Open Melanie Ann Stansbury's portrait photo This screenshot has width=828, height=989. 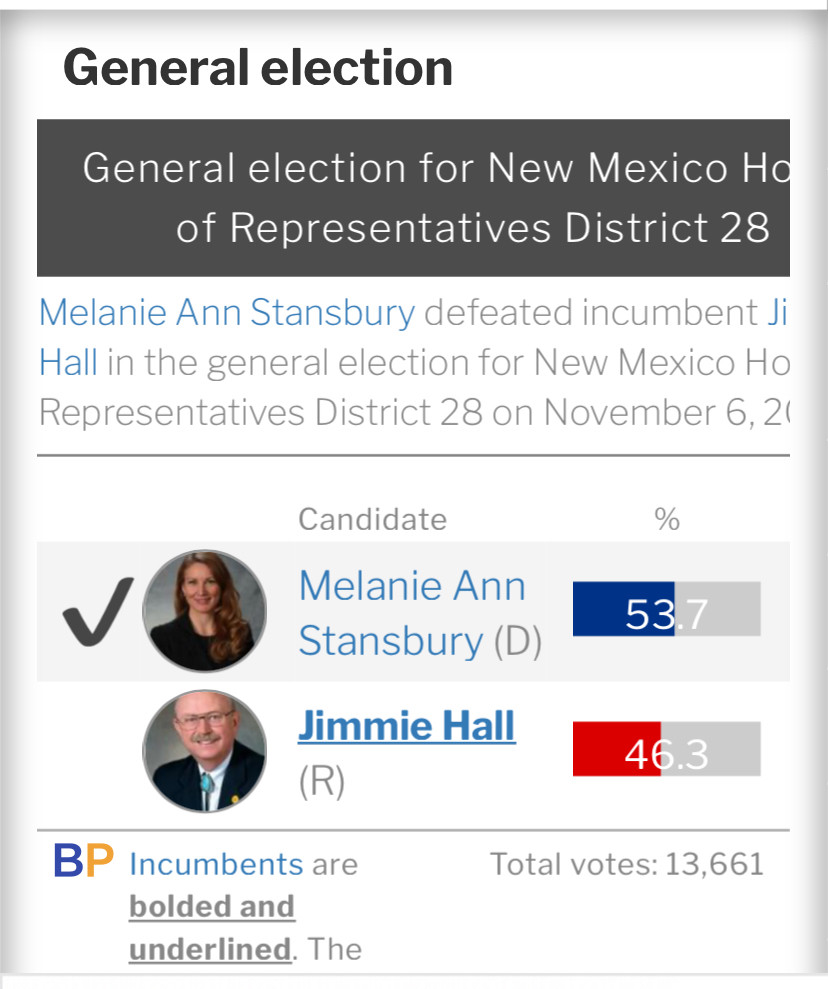coord(204,611)
